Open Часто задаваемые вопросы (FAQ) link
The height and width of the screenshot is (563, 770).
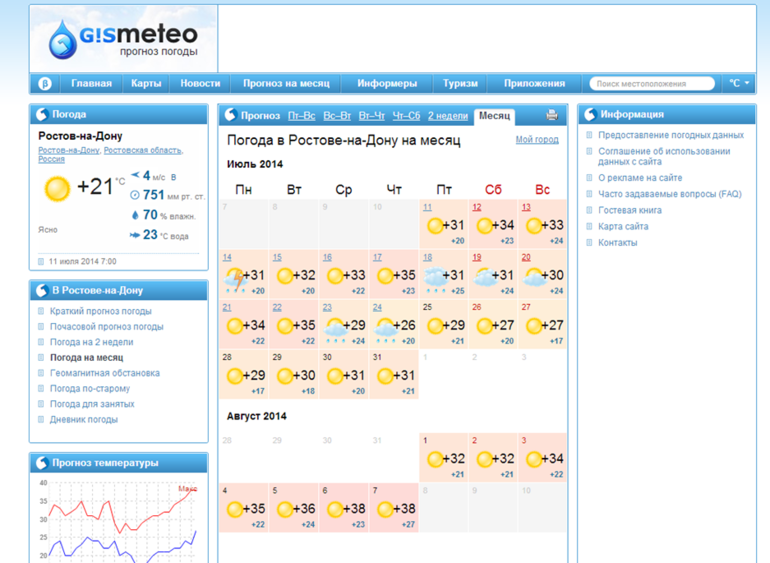669,194
